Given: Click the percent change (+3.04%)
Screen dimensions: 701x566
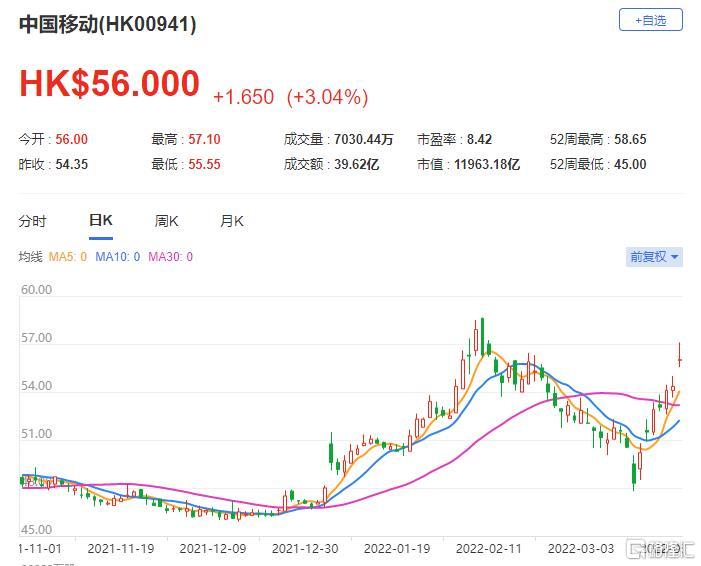Looking at the screenshot, I should pos(327,97).
